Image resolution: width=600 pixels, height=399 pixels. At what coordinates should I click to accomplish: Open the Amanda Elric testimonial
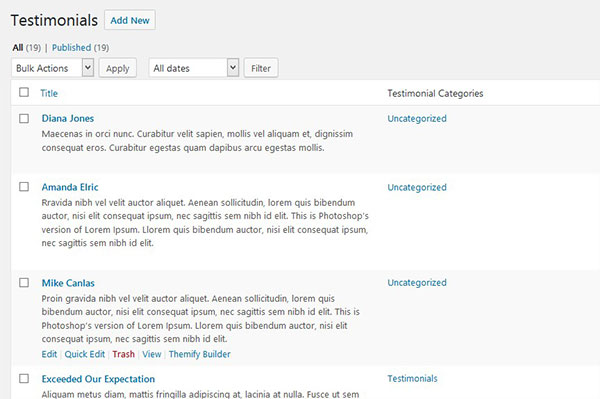[70, 187]
